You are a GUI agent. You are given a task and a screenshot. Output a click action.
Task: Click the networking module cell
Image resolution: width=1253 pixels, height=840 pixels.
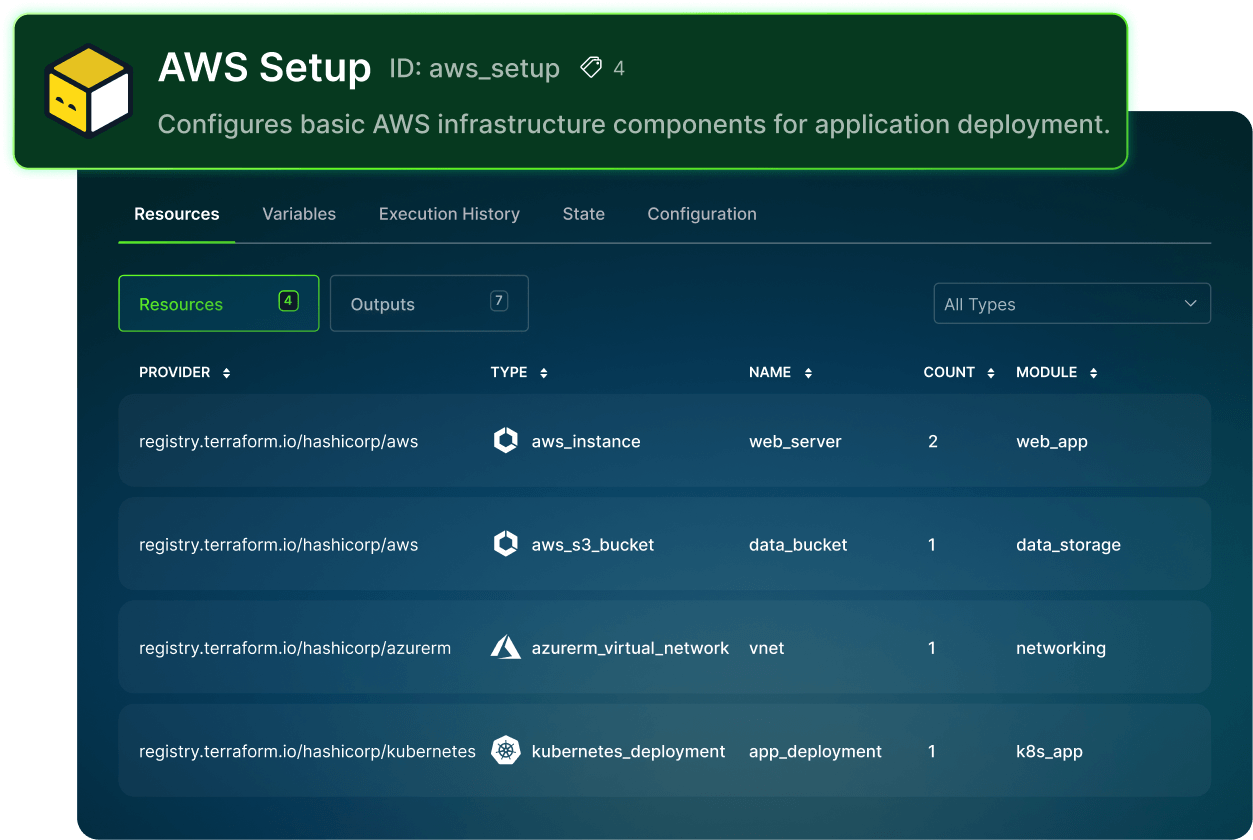[x=1061, y=648]
